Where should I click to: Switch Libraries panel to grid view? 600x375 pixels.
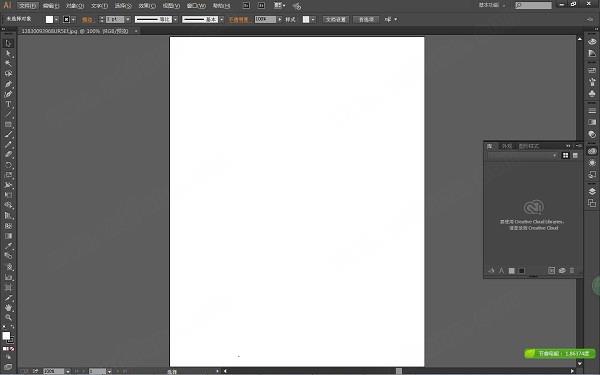point(565,155)
